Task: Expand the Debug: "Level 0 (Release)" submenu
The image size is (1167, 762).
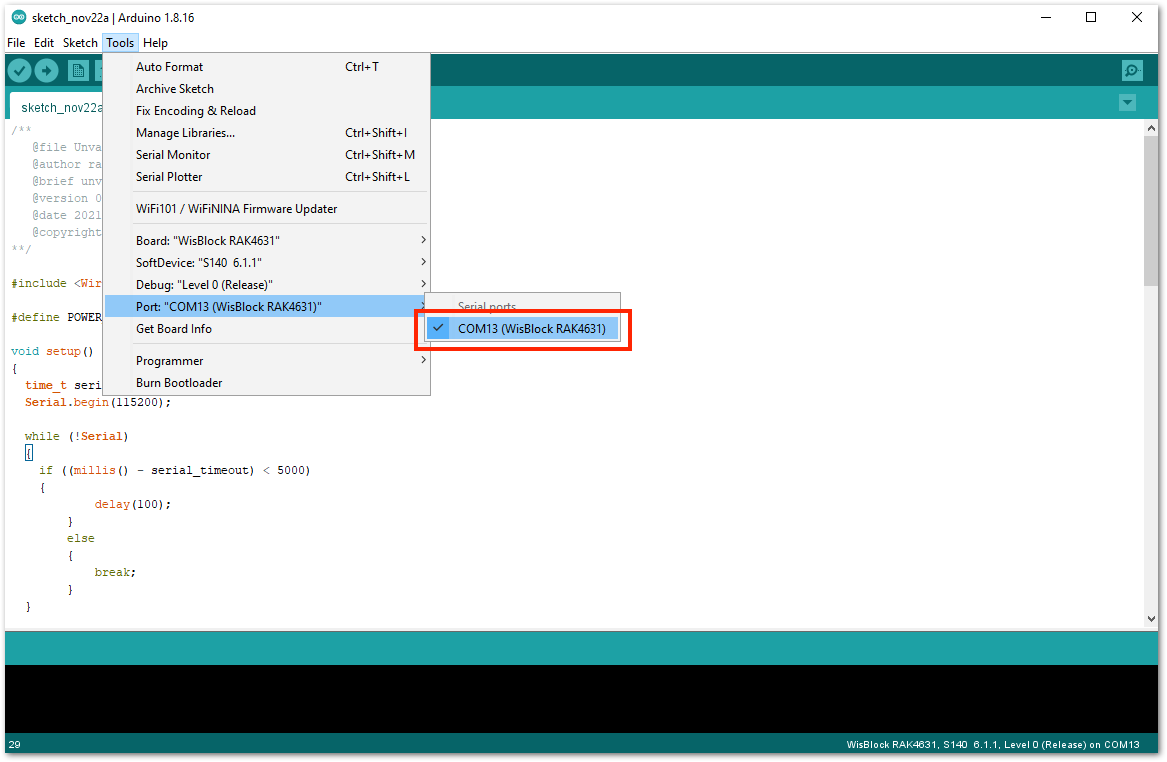Action: (x=266, y=285)
